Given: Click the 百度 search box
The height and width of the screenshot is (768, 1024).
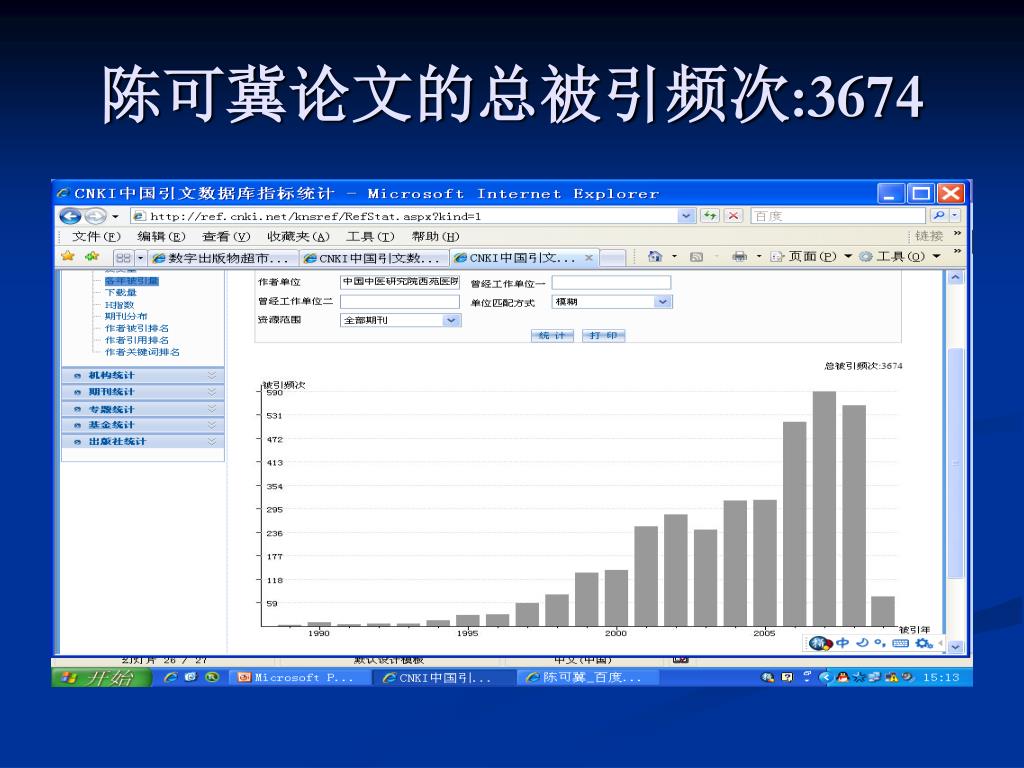Looking at the screenshot, I should coord(838,216).
